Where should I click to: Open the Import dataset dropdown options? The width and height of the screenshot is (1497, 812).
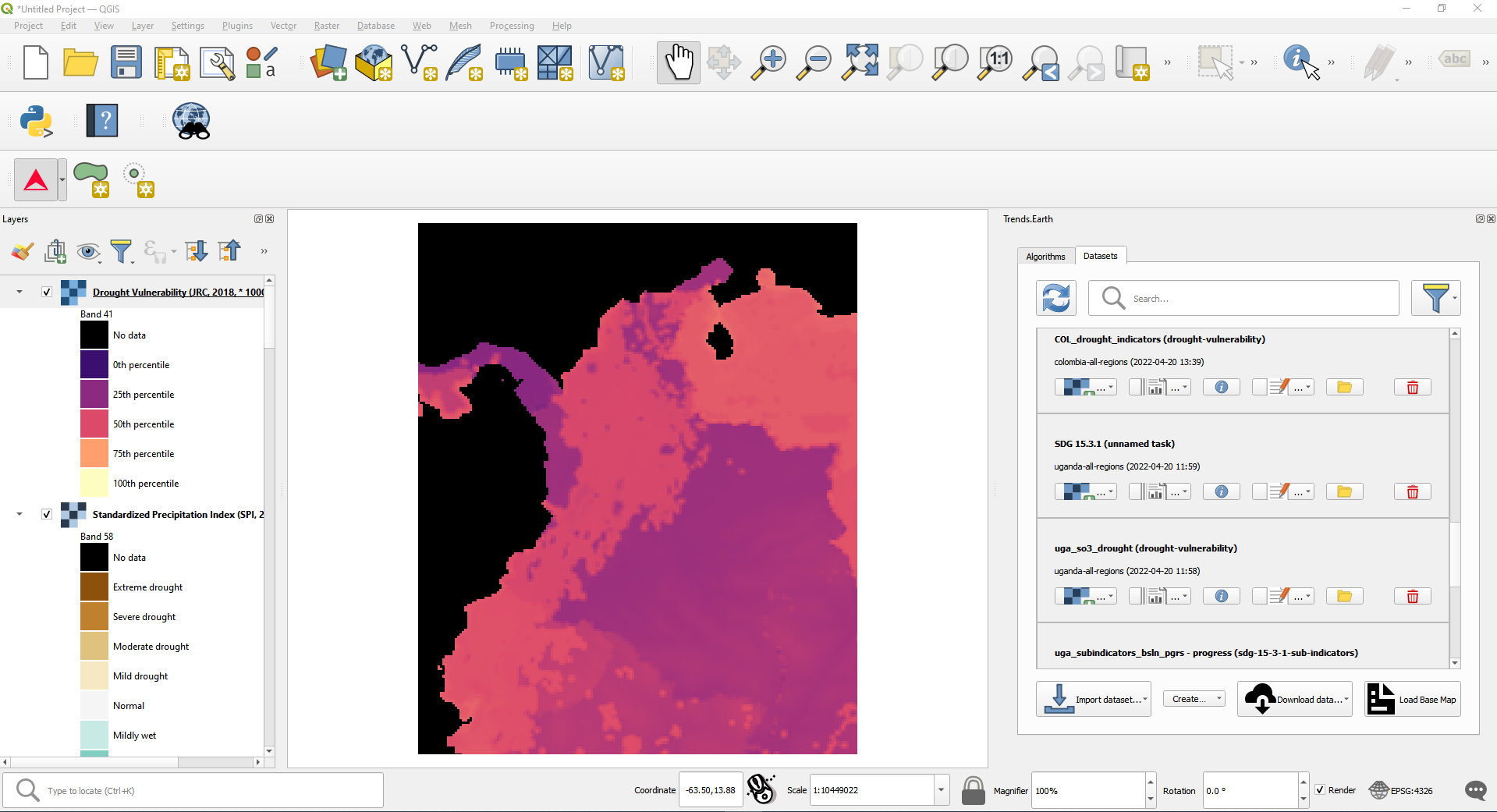tap(1144, 699)
